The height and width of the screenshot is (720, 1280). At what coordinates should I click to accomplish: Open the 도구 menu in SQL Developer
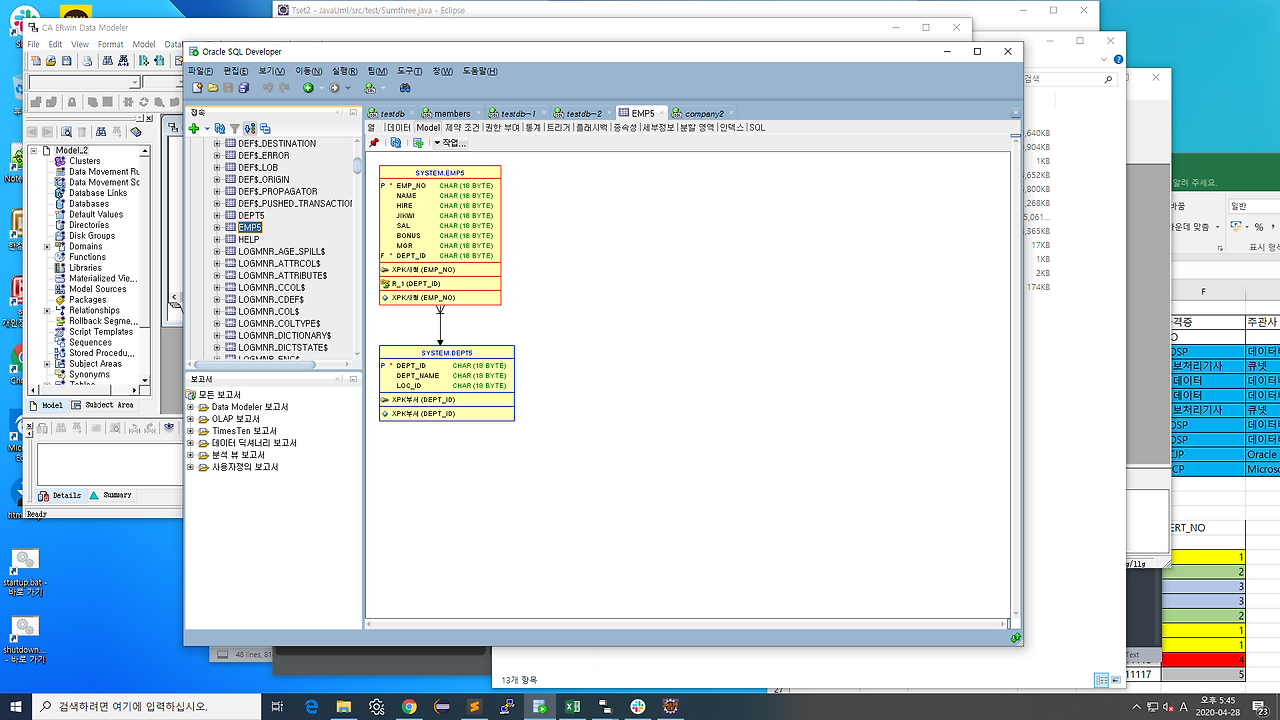(x=409, y=71)
